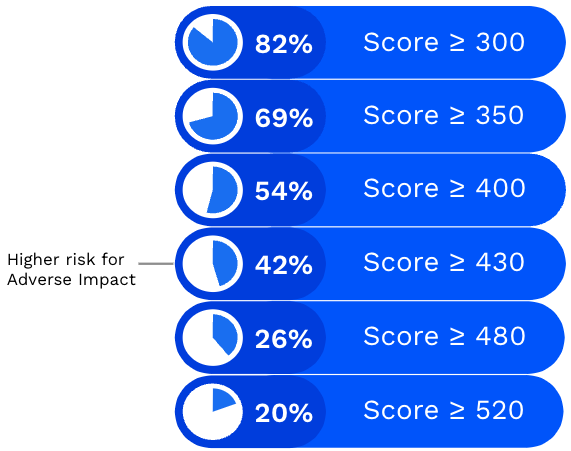This screenshot has height=451, width=571.
Task: Click the 69% pie chart icon
Action: (x=213, y=116)
